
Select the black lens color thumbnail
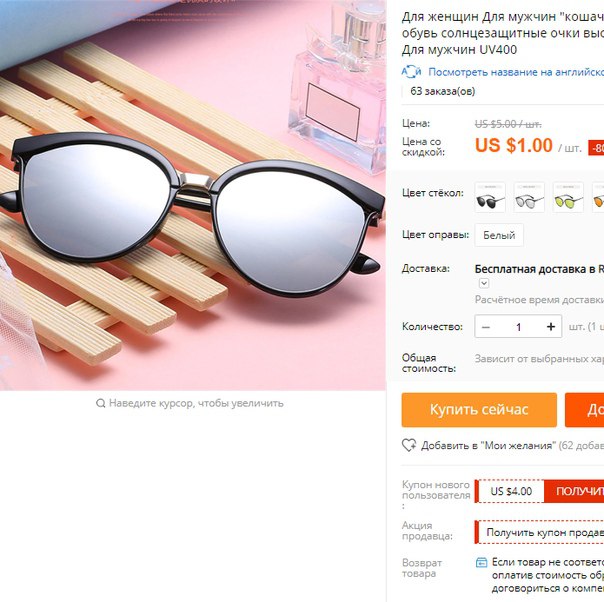click(x=490, y=197)
